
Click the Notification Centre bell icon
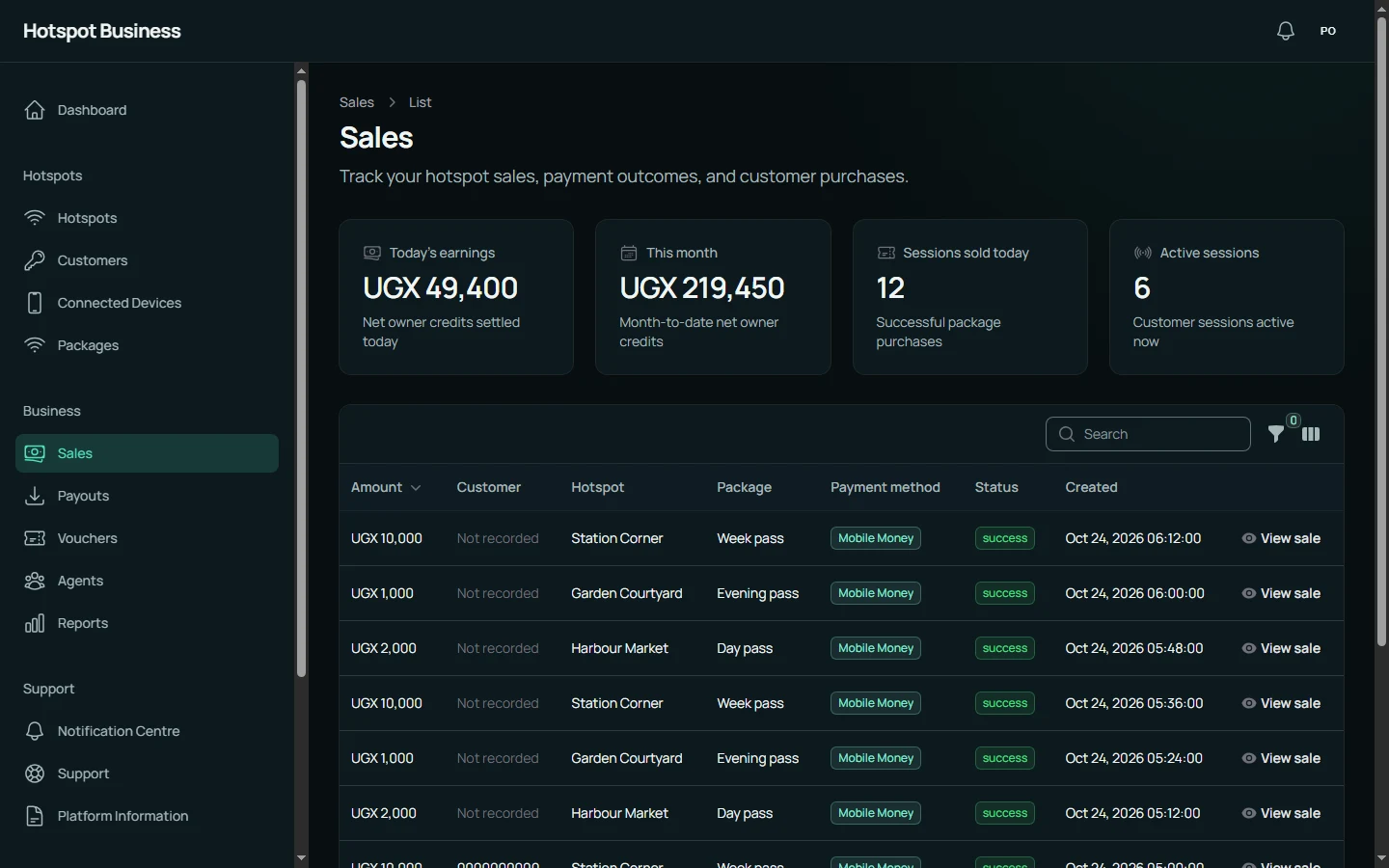(35, 731)
